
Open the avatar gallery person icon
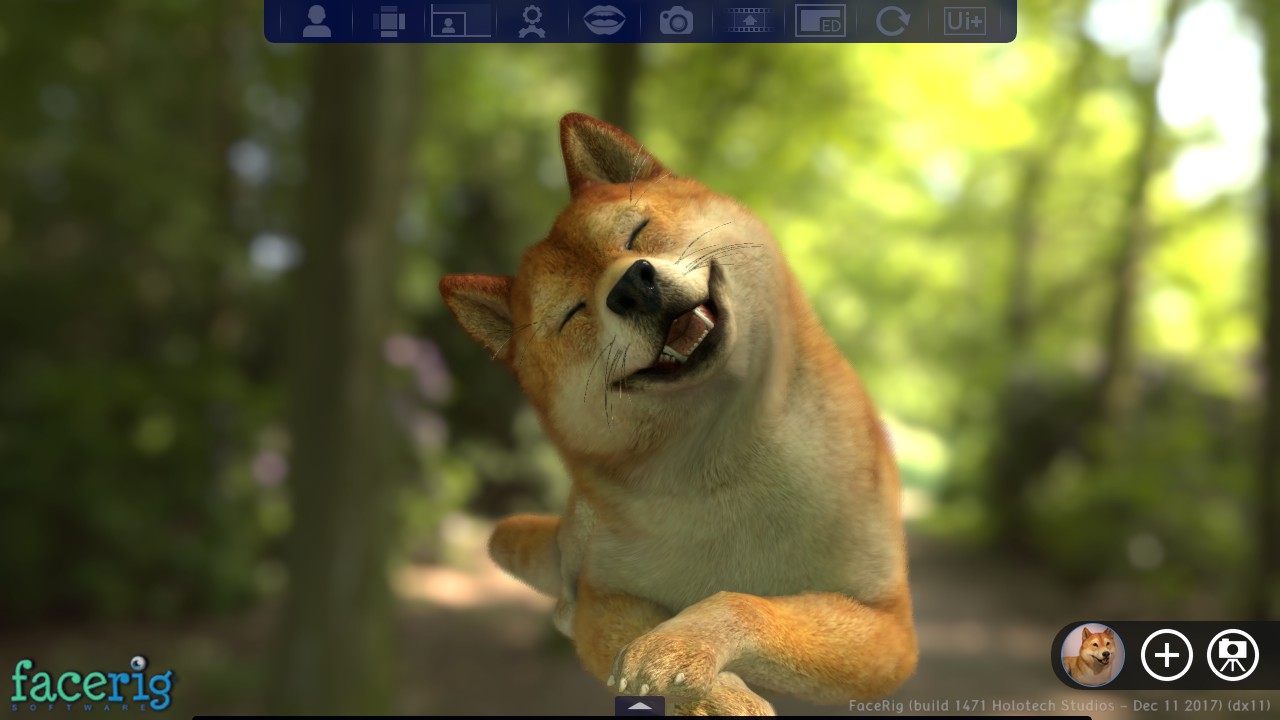pyautogui.click(x=317, y=21)
